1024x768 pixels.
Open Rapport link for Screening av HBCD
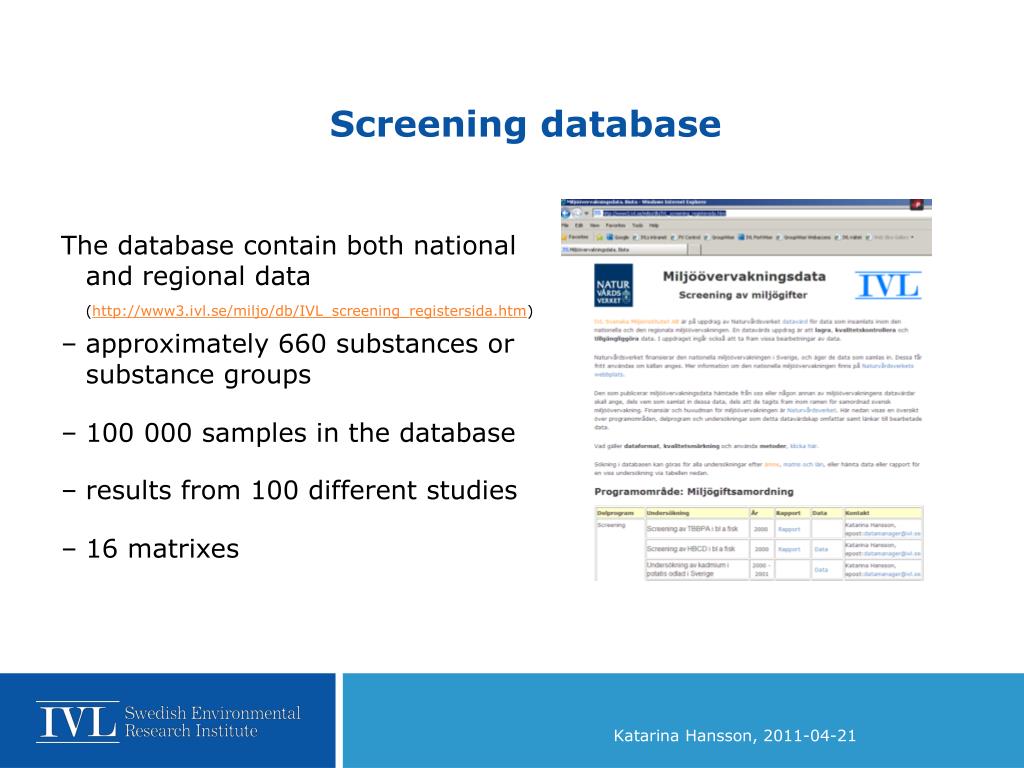[789, 549]
